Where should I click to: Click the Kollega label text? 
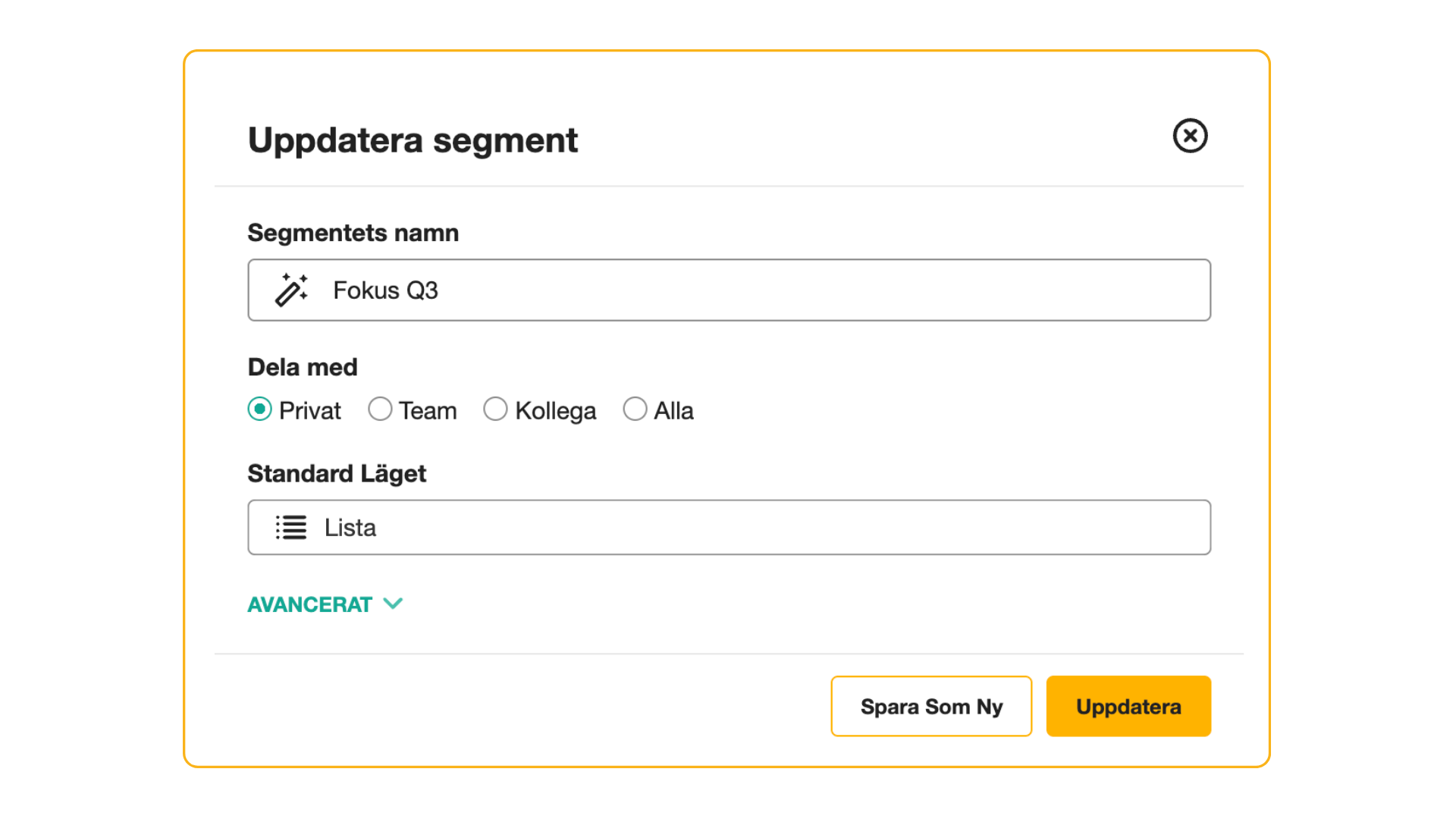tap(556, 412)
